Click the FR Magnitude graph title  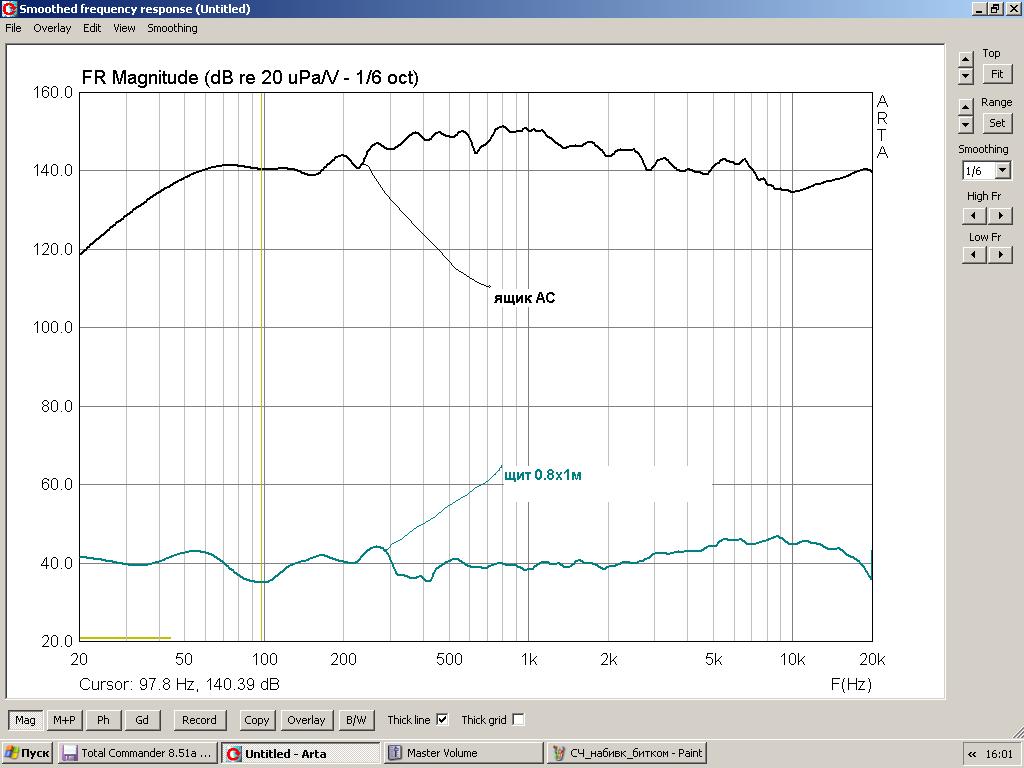[249, 77]
